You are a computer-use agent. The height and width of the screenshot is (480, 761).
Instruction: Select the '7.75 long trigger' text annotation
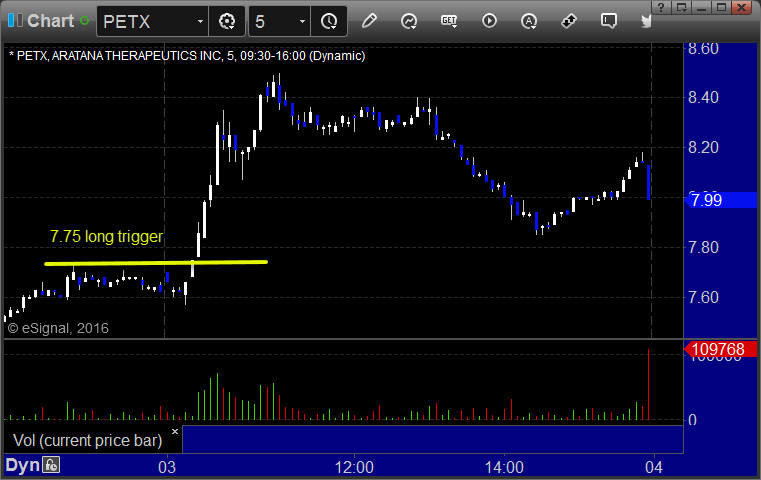106,236
